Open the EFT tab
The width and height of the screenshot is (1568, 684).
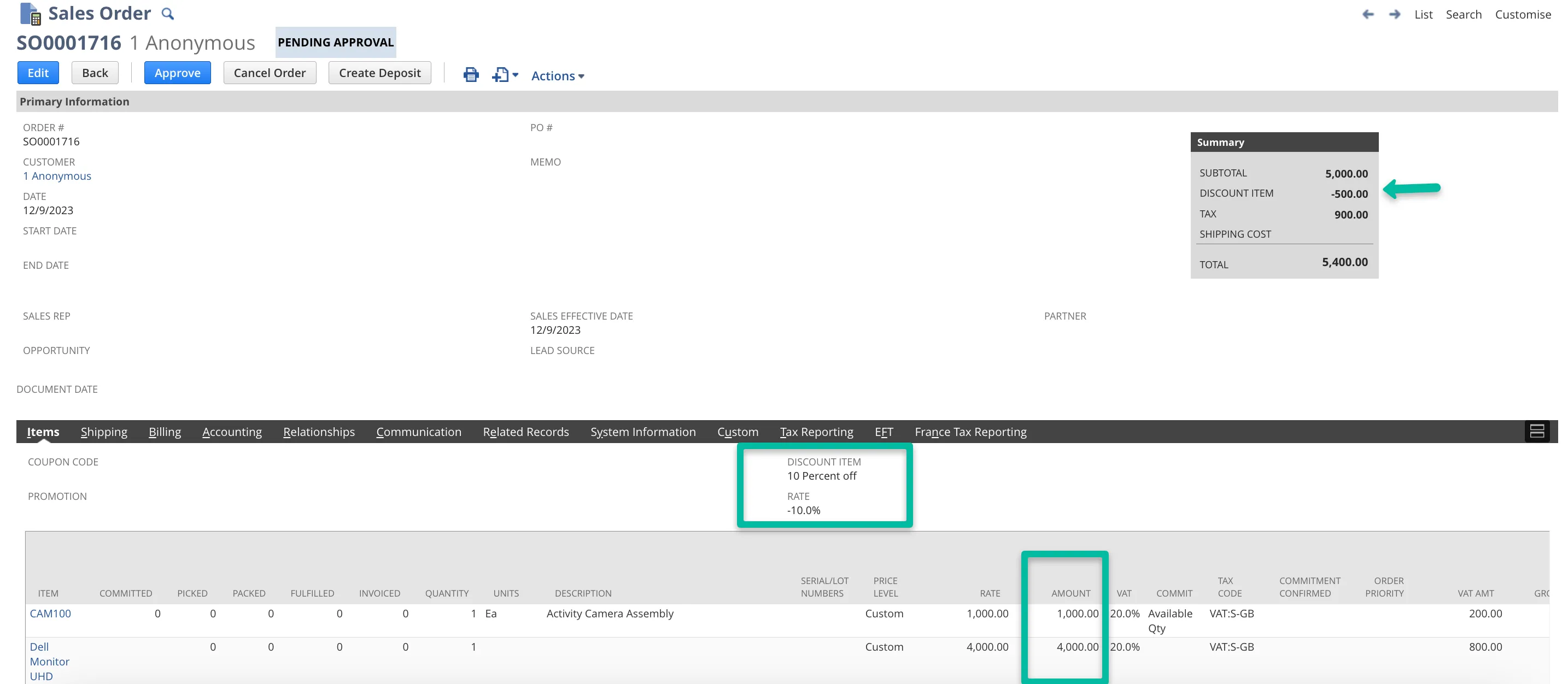884,432
